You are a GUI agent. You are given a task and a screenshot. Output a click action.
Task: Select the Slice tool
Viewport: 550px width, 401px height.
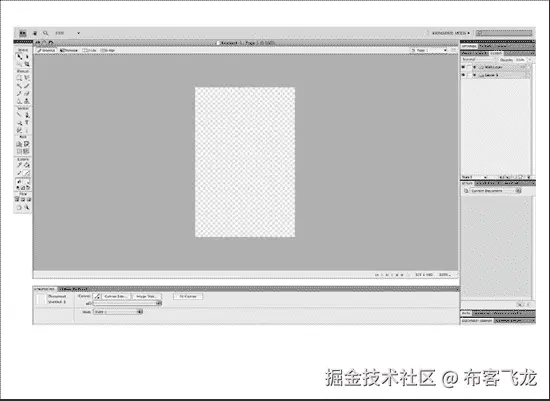27,143
